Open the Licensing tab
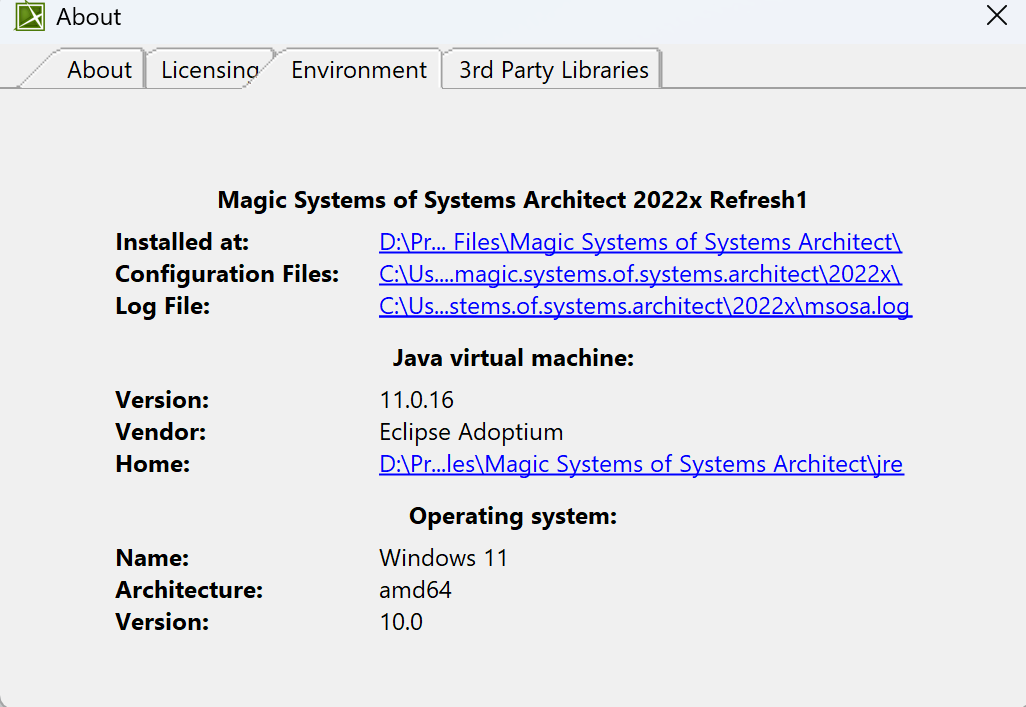 (208, 70)
